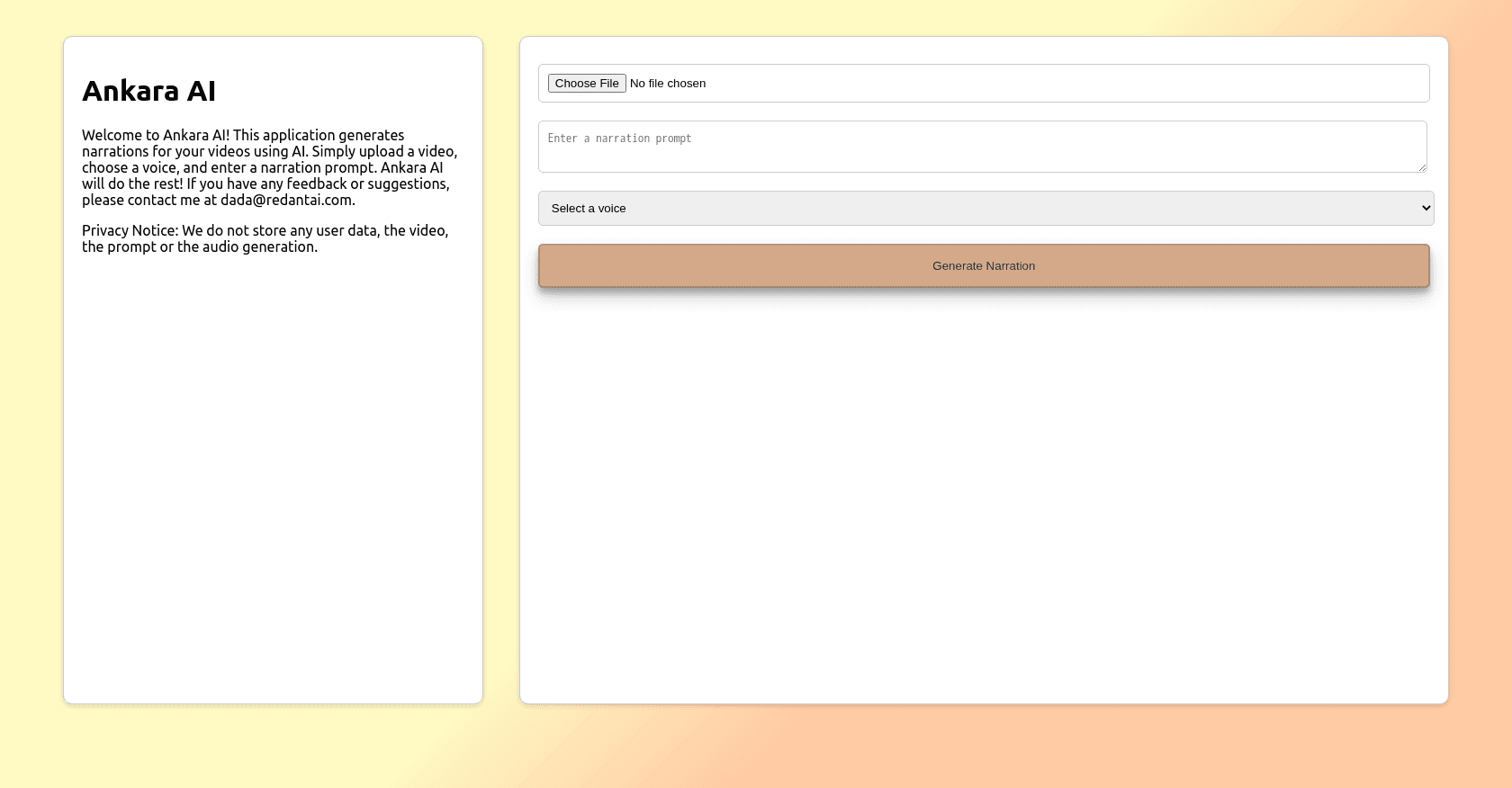Click 'the prompt or the audio generation' line
Viewport: 1512px width, 788px height.
[199, 247]
